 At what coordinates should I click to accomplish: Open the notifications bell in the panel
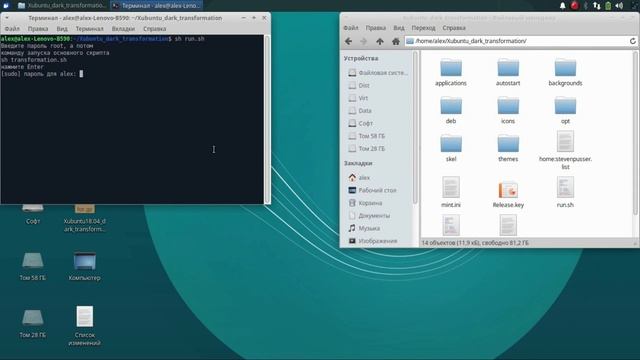tap(562, 6)
